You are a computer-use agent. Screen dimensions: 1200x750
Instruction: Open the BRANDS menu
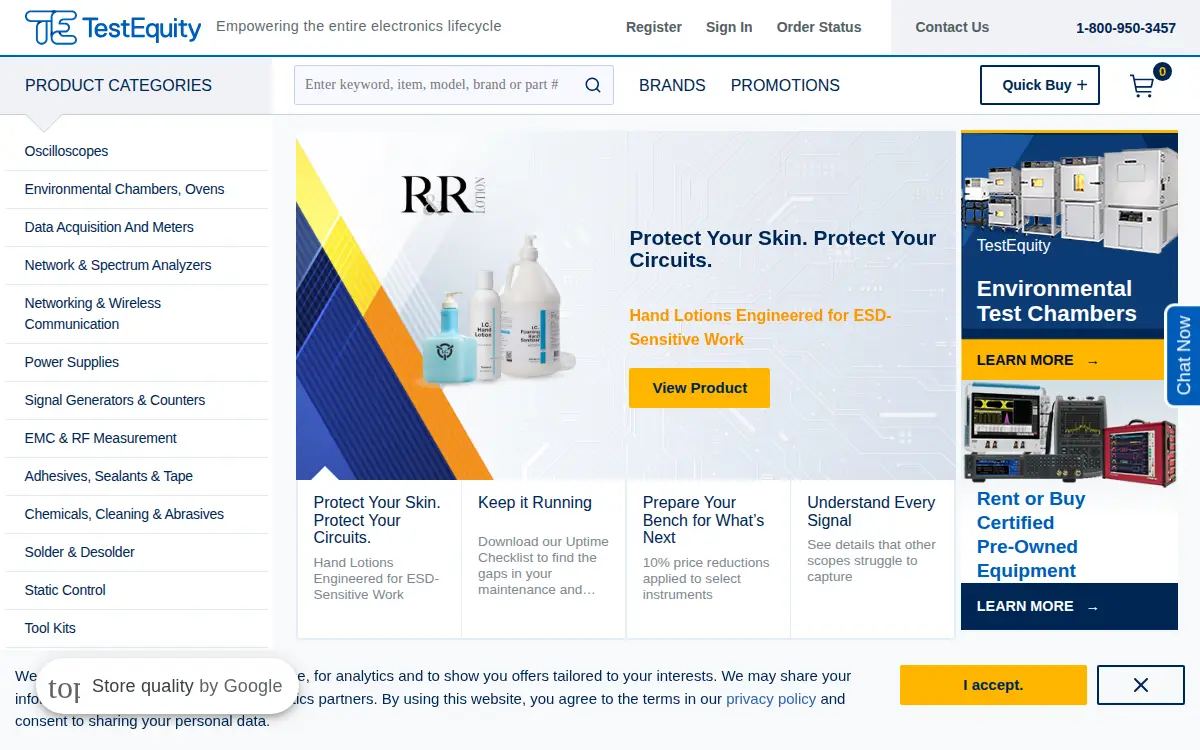coord(672,85)
